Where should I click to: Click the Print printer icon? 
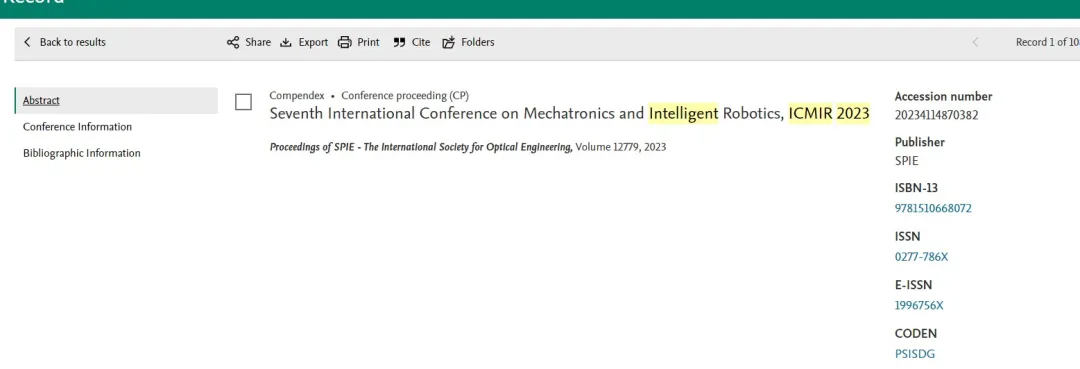344,42
